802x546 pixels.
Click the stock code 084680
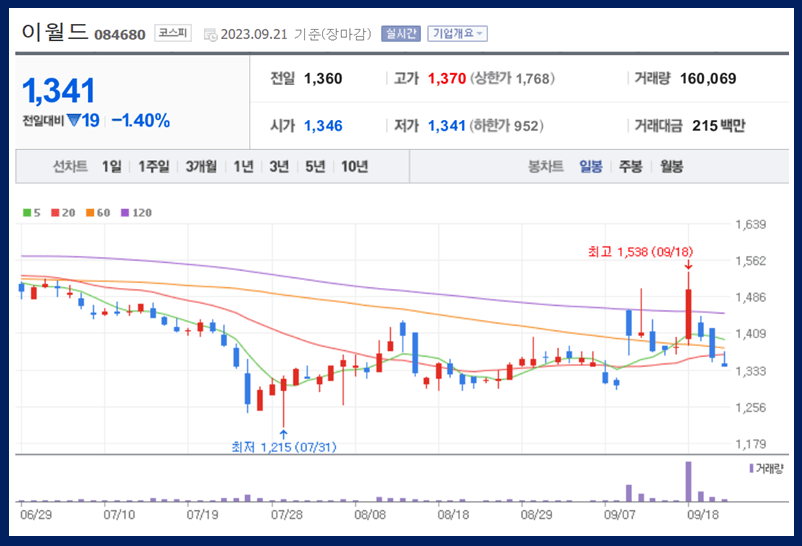pos(120,35)
